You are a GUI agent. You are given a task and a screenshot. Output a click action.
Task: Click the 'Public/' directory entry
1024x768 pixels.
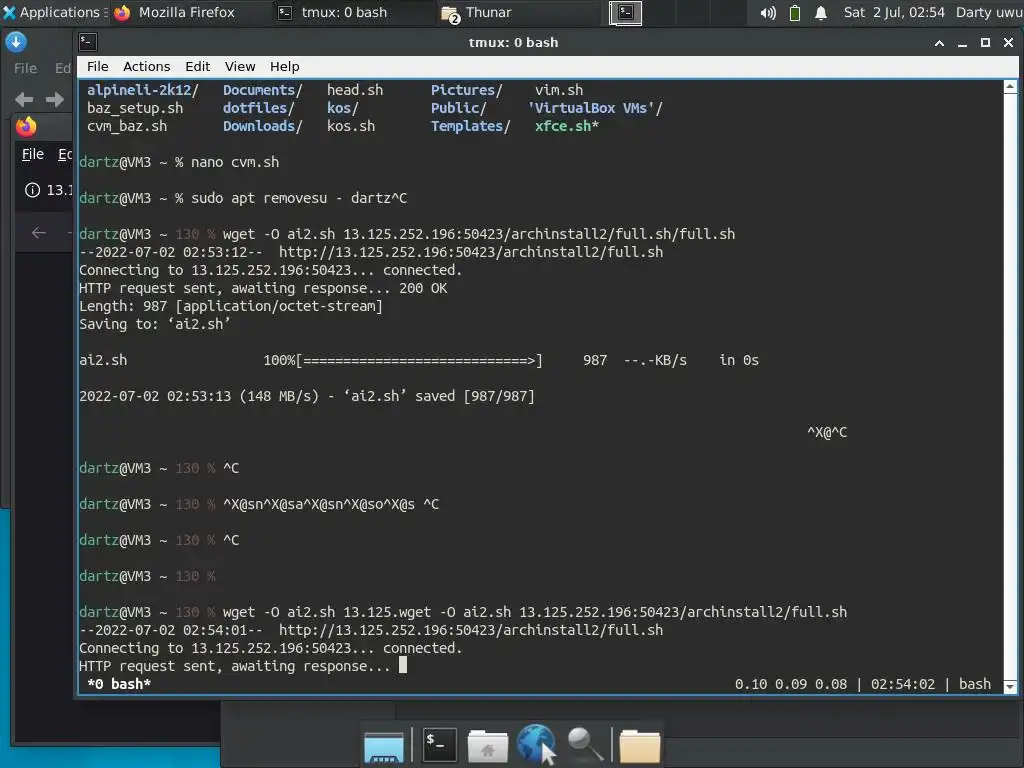click(x=458, y=108)
